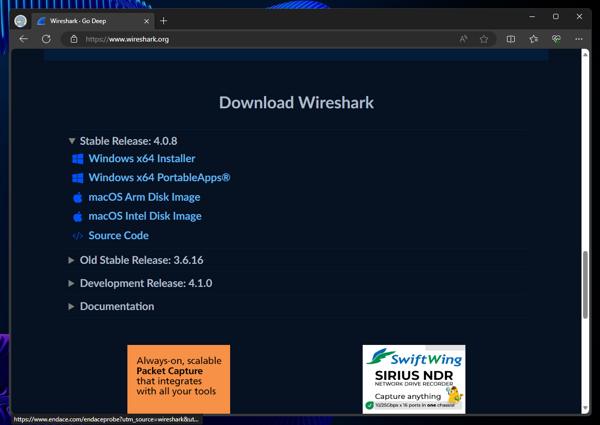Click the Apple logo beside Intel Disk Image
The width and height of the screenshot is (600, 425).
[78, 217]
